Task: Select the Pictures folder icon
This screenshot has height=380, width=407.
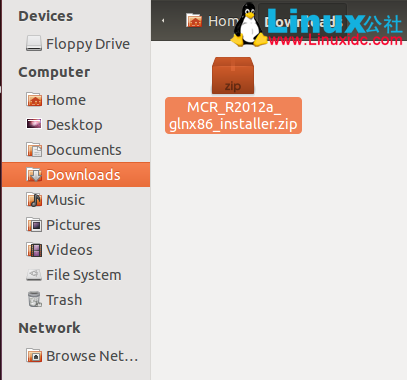Action: (x=34, y=225)
